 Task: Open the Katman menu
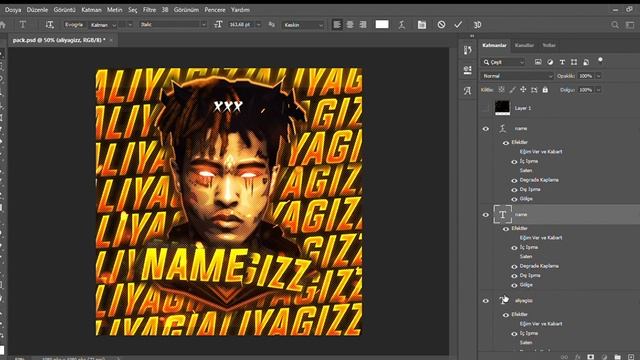click(91, 10)
